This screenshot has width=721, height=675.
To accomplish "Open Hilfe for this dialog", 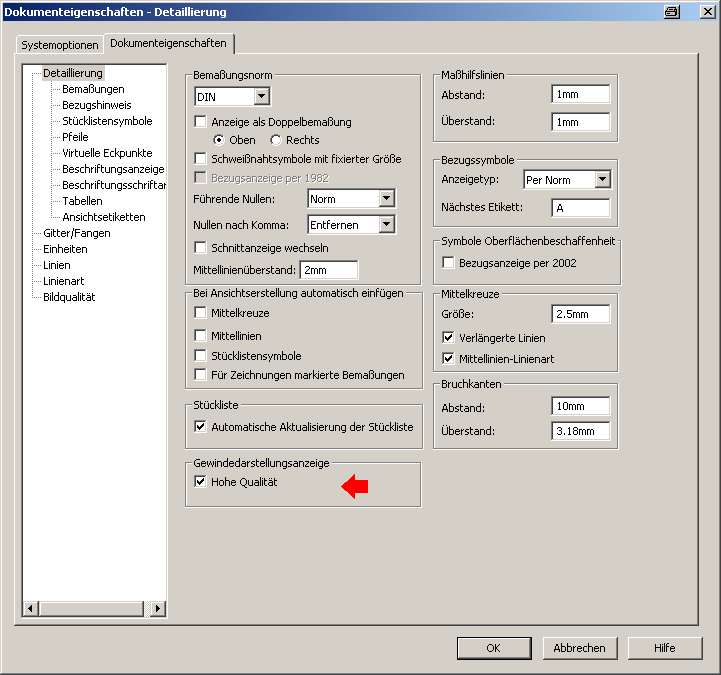I will (x=665, y=648).
